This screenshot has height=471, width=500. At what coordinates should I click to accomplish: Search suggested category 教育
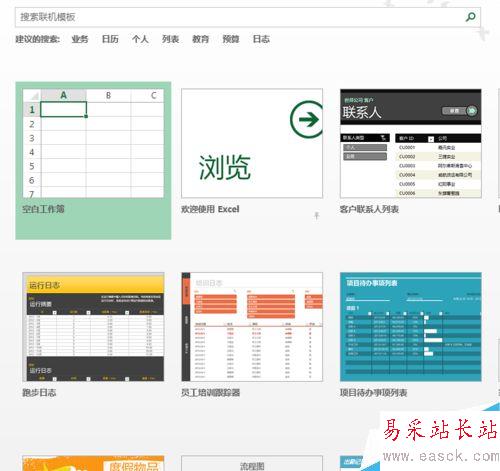(200, 39)
